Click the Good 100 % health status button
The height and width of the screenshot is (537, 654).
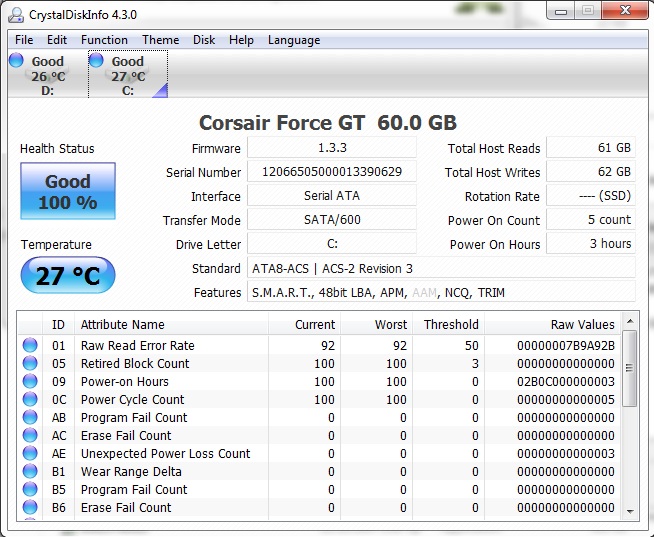[68, 191]
